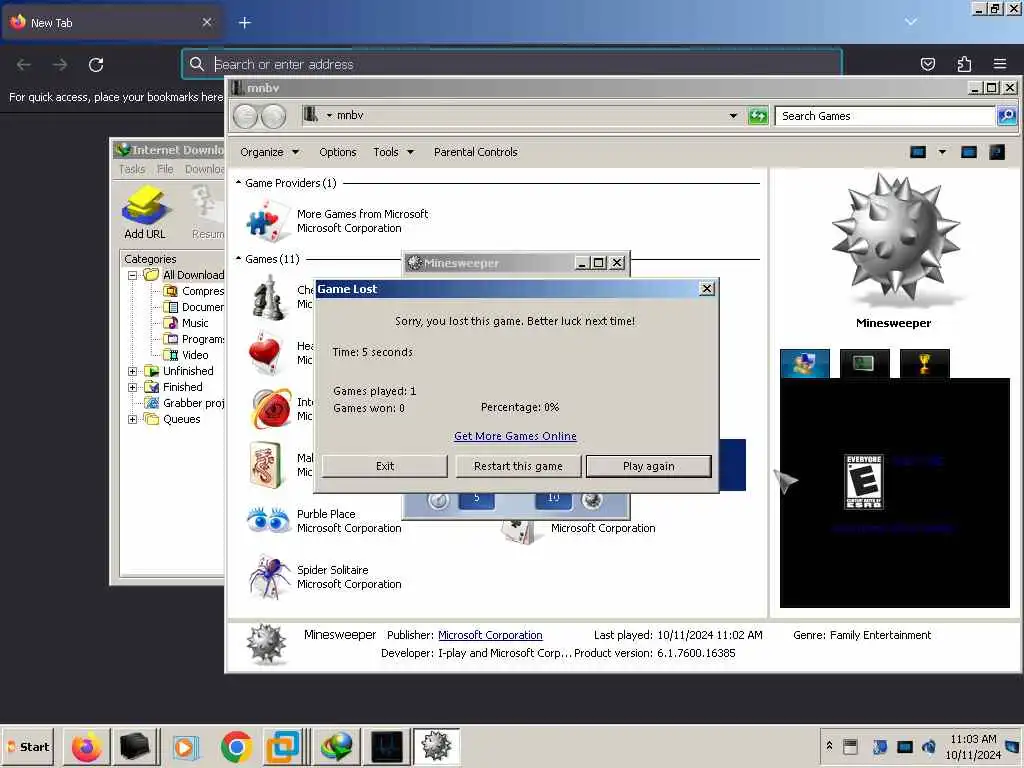Select the Hearts game icon
This screenshot has width=1024, height=768.
266,353
